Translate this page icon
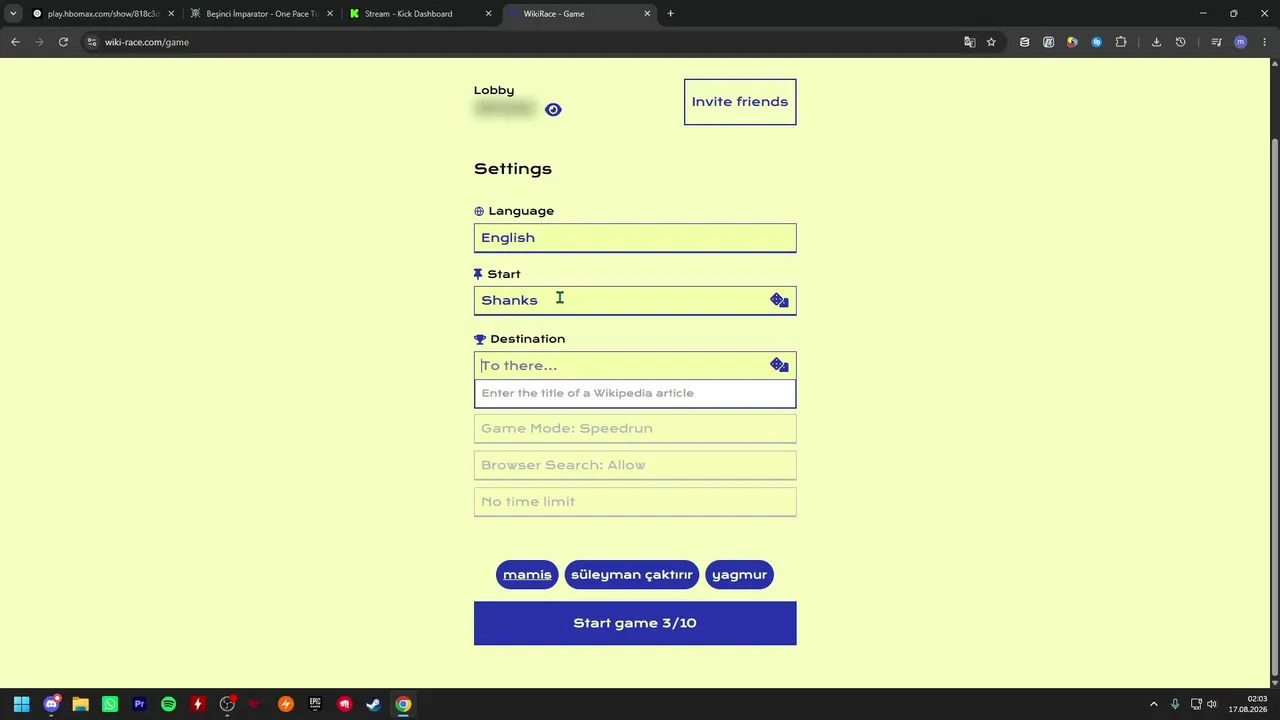 pyautogui.click(x=969, y=42)
